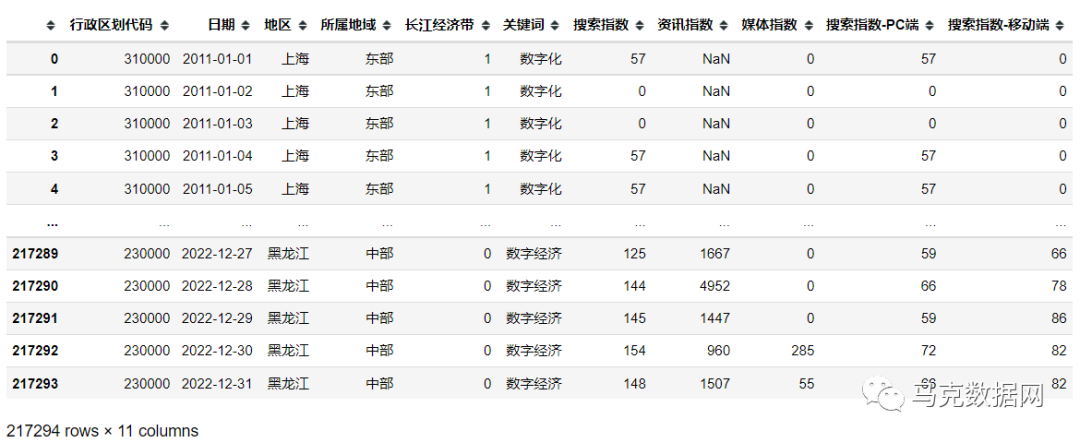Click 媒体指数 value 55
The width and height of the screenshot is (1080, 443).
tap(807, 384)
